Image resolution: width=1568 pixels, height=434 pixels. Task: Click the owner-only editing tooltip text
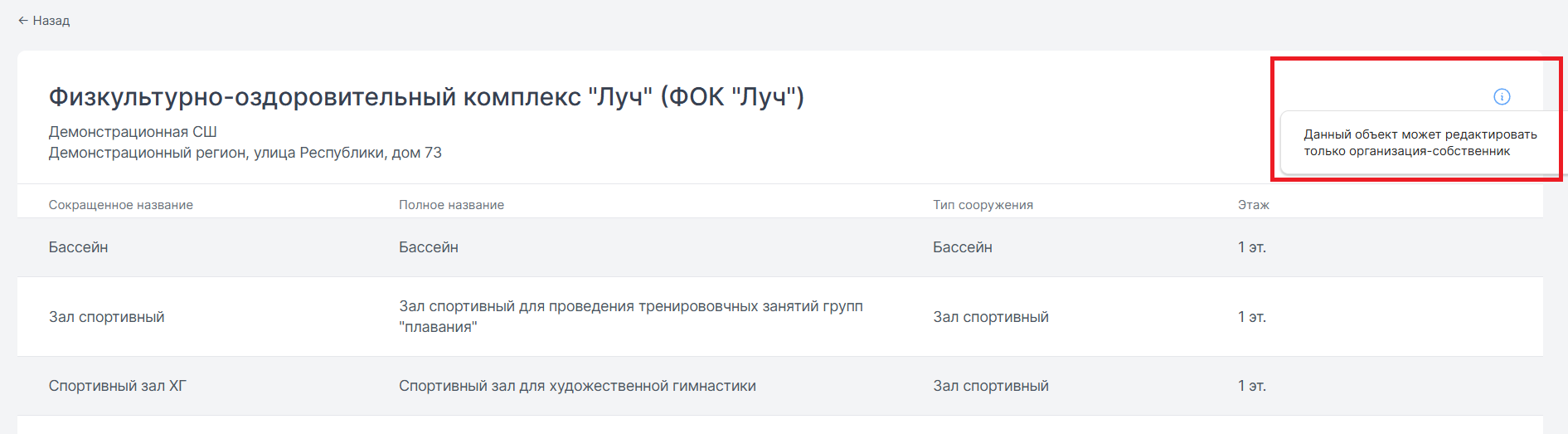[x=1420, y=143]
